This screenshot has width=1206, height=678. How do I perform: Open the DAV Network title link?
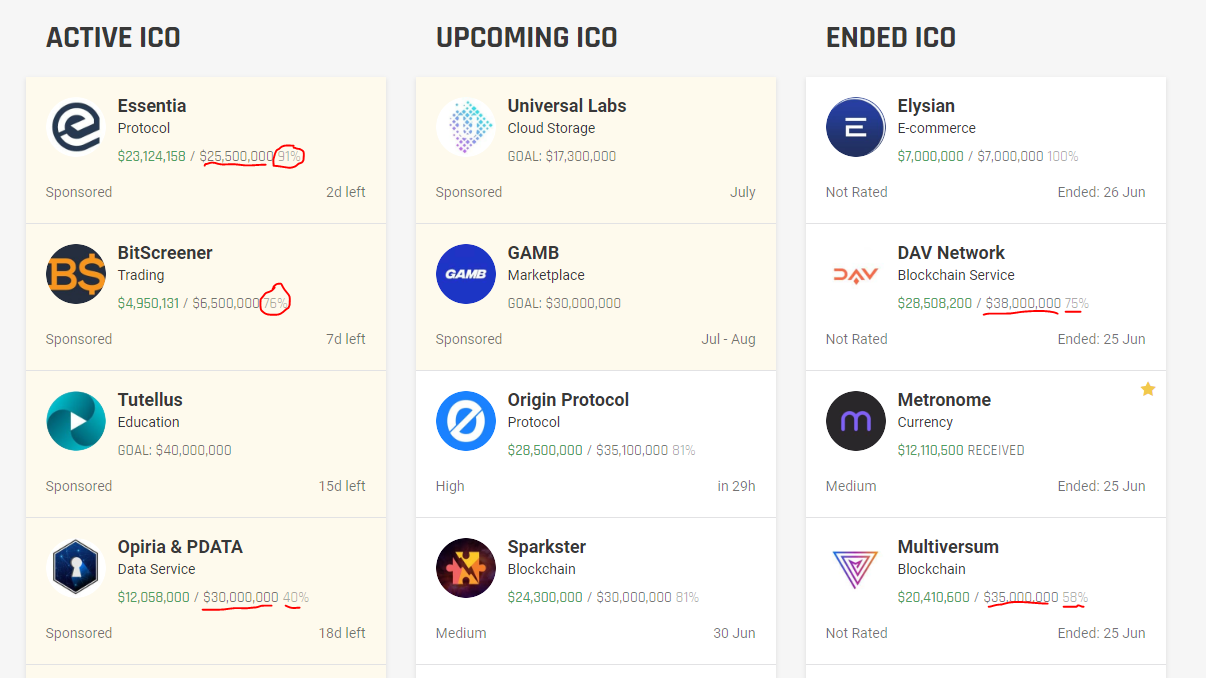point(951,253)
